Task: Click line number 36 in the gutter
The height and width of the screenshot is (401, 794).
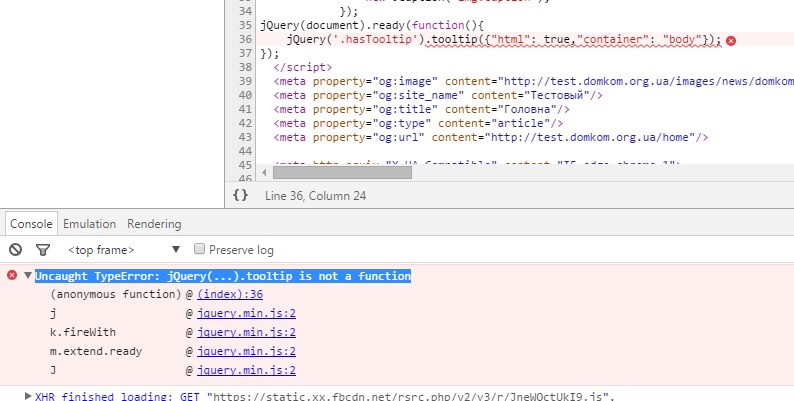Action: coord(245,39)
